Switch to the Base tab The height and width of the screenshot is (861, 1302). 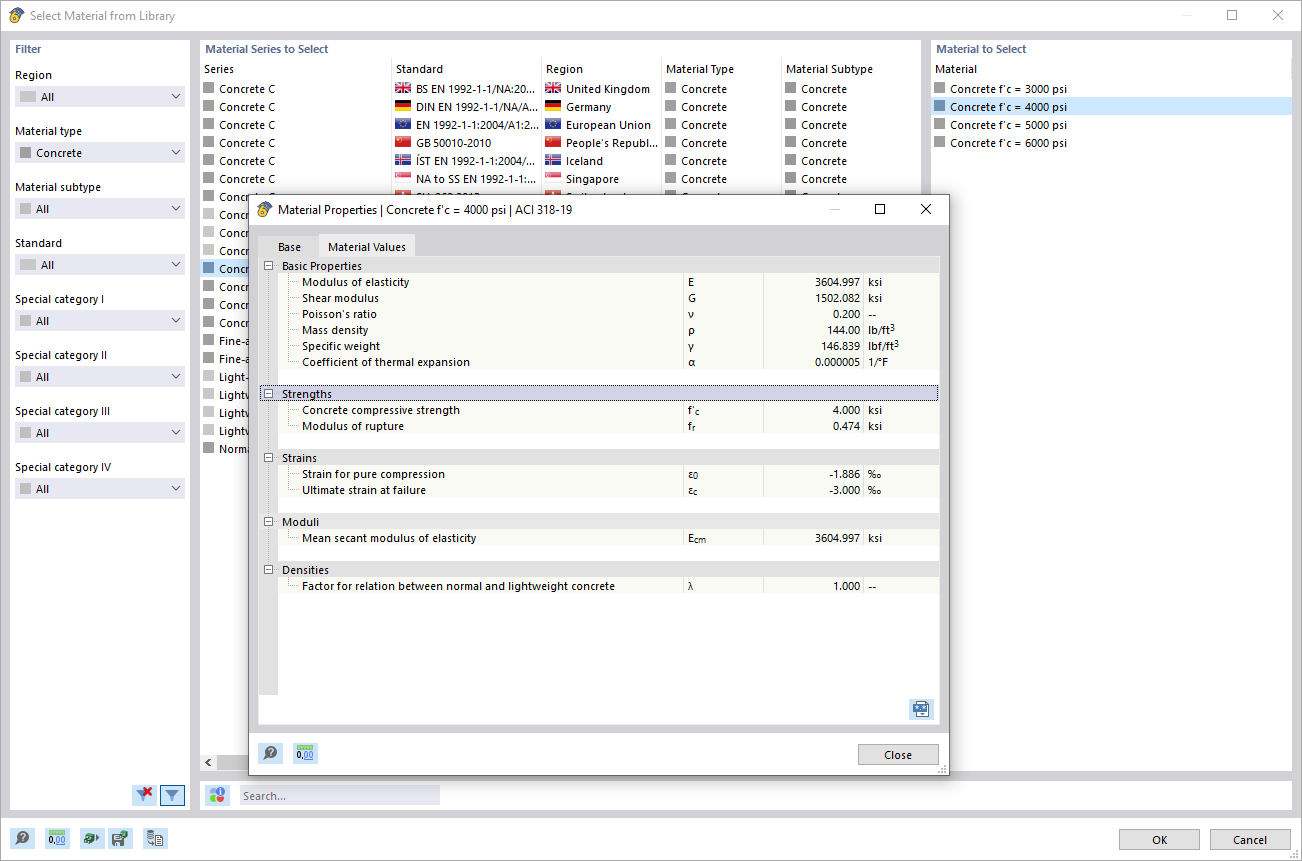(289, 247)
